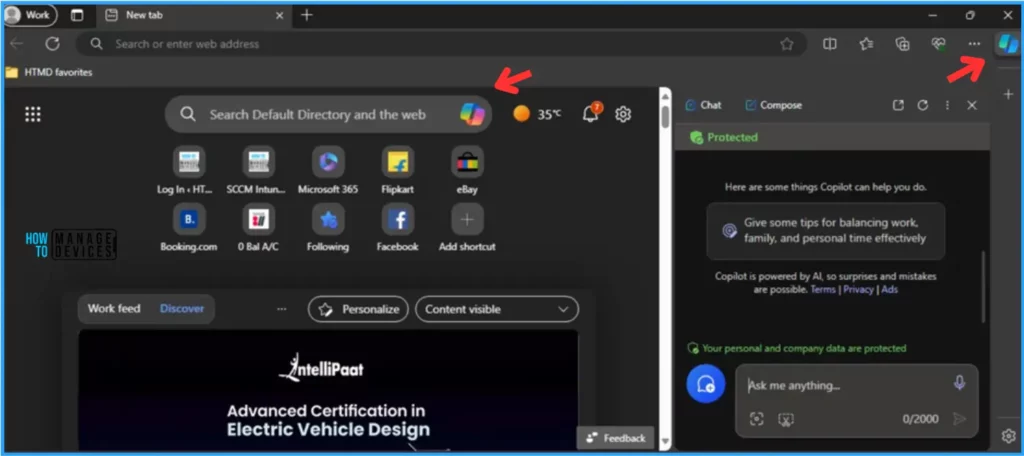
Task: Open the page settings gear icon
Action: pyautogui.click(x=623, y=114)
